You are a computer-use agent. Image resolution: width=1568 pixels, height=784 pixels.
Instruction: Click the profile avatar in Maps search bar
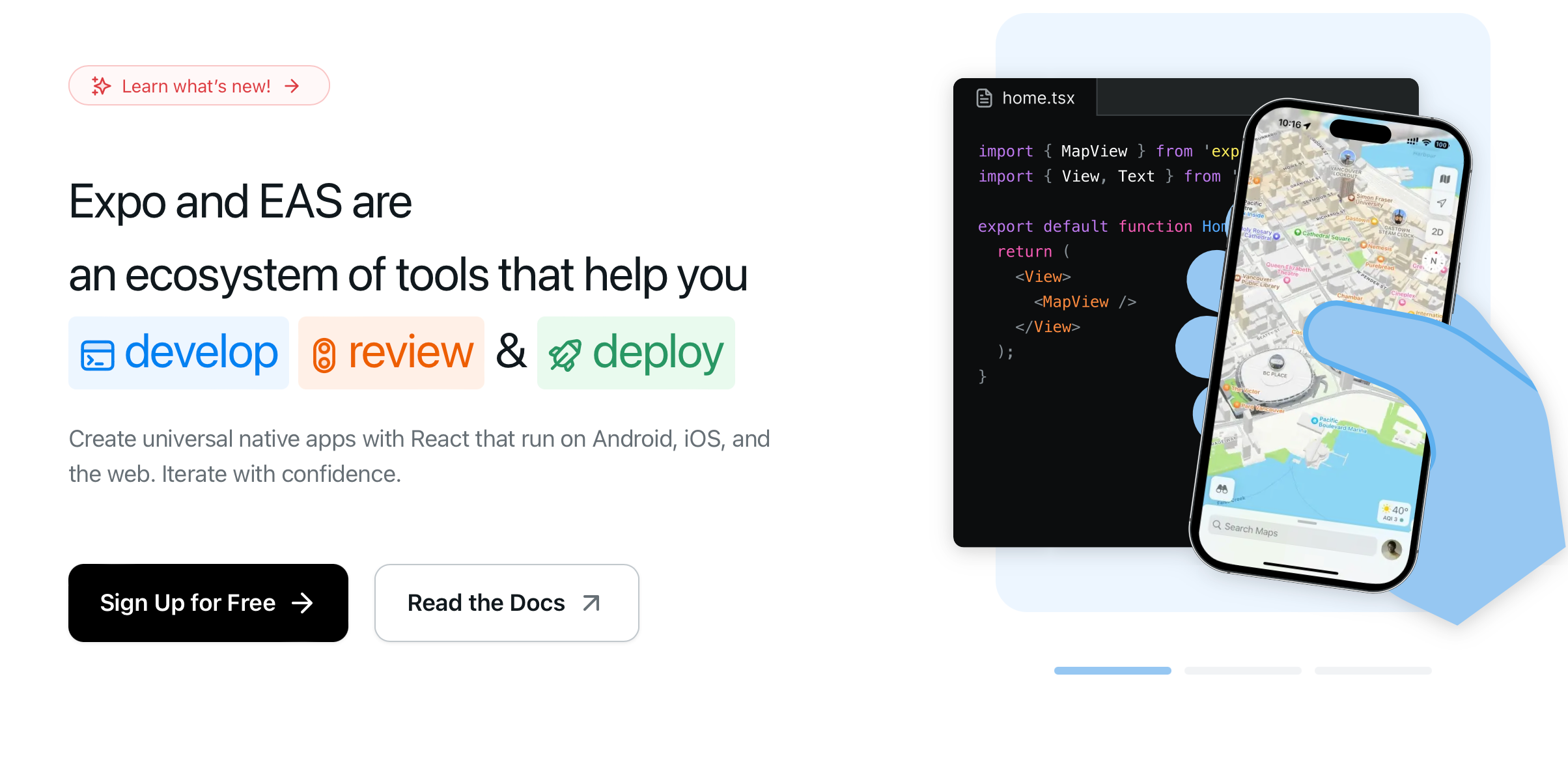coord(1392,549)
